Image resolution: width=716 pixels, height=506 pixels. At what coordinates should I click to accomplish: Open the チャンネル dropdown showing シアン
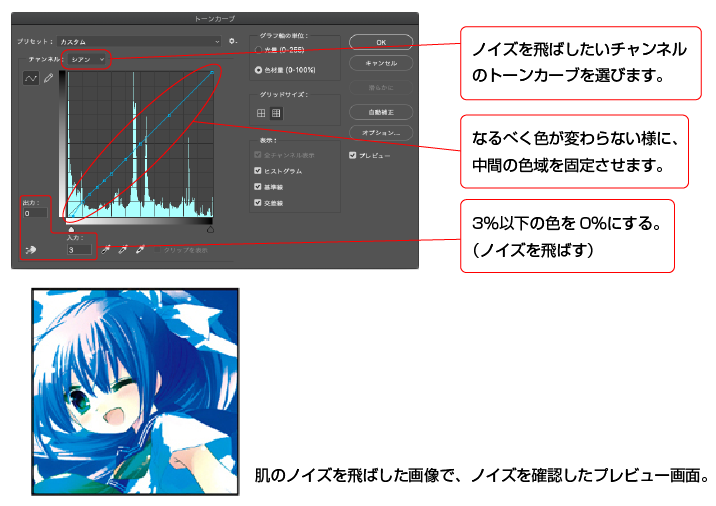tap(87, 59)
